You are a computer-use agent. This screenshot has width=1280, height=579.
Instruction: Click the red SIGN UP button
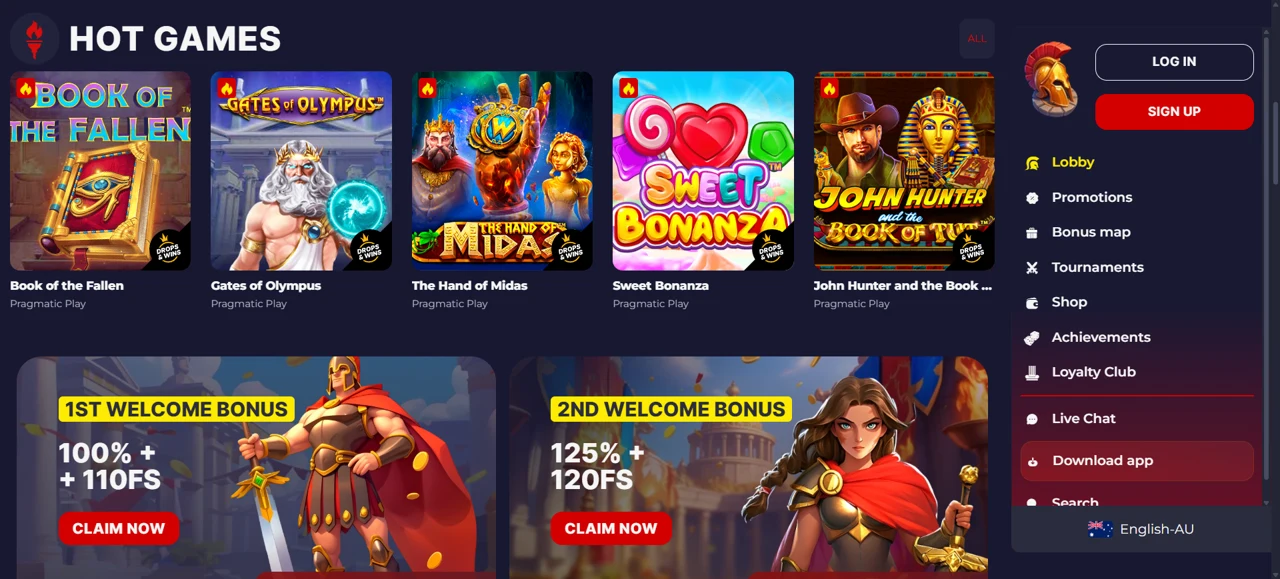point(1174,112)
